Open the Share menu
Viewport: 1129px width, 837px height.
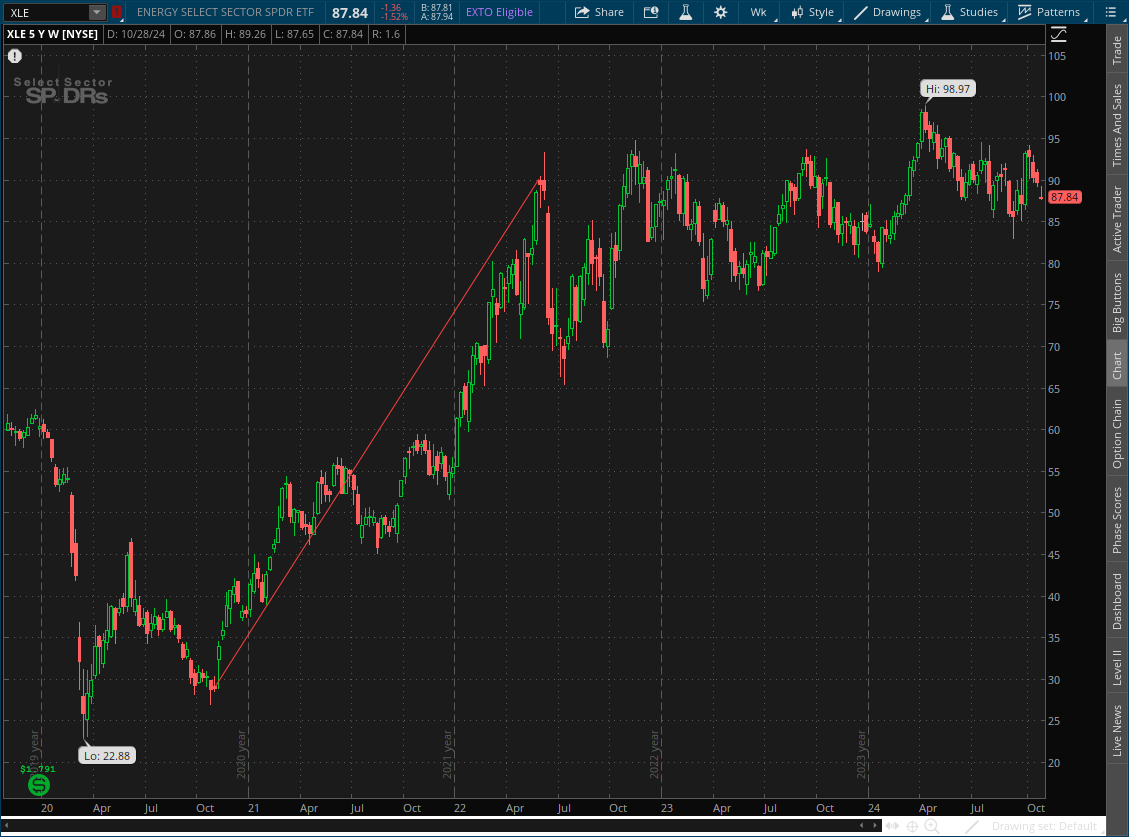point(599,12)
